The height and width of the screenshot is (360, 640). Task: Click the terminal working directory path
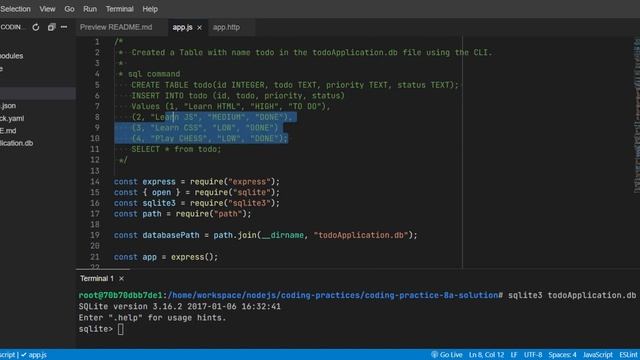point(333,295)
